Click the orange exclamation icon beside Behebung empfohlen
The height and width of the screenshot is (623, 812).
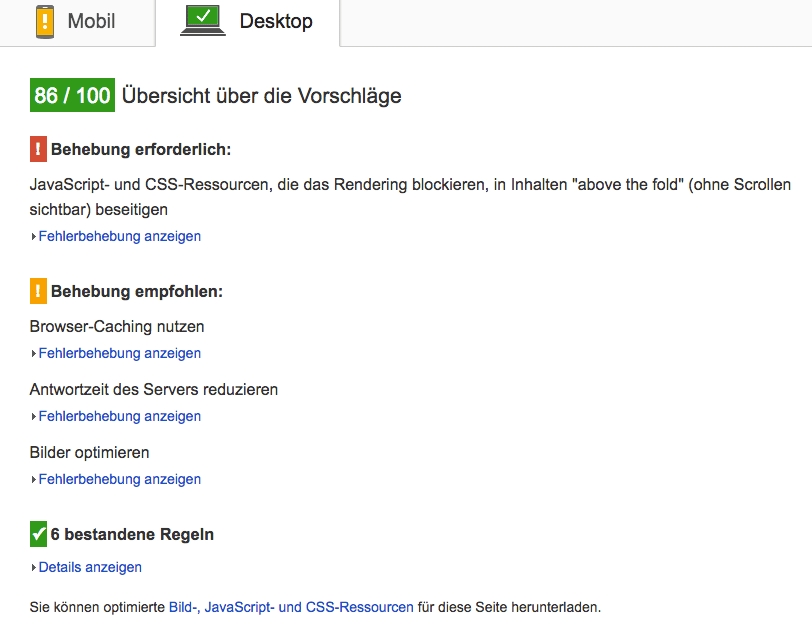pos(38,291)
